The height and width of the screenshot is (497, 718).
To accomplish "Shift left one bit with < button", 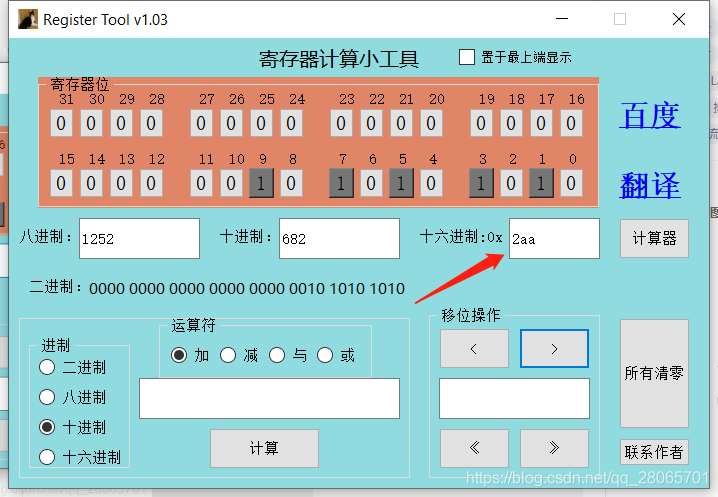I will 474,349.
